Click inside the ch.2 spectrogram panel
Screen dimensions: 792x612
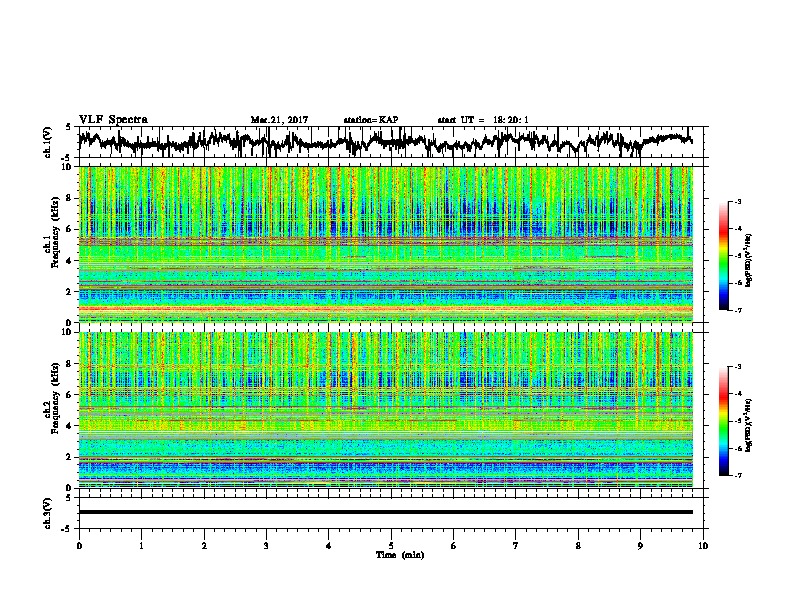point(386,410)
